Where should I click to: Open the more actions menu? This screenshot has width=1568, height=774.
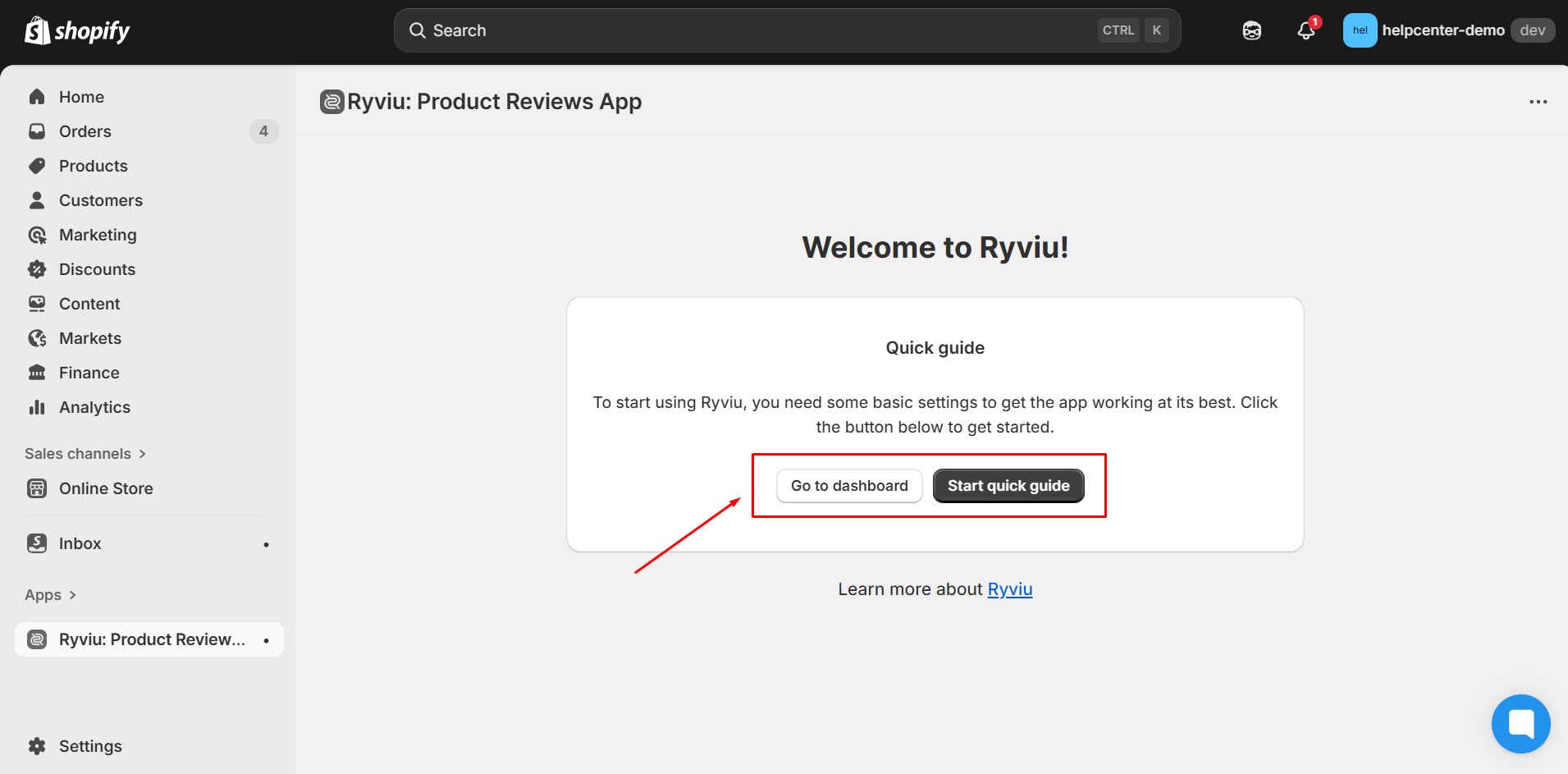point(1538,101)
